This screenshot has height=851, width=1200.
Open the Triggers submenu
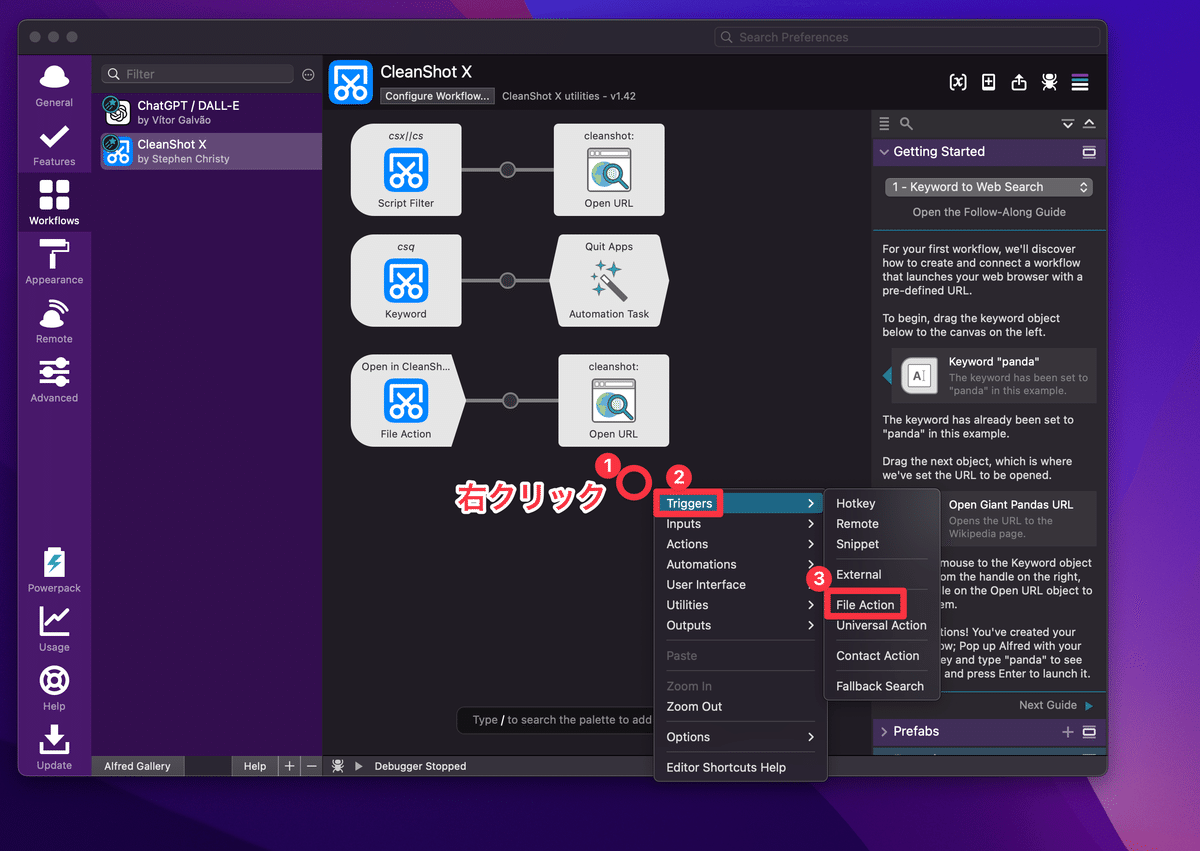coord(740,504)
